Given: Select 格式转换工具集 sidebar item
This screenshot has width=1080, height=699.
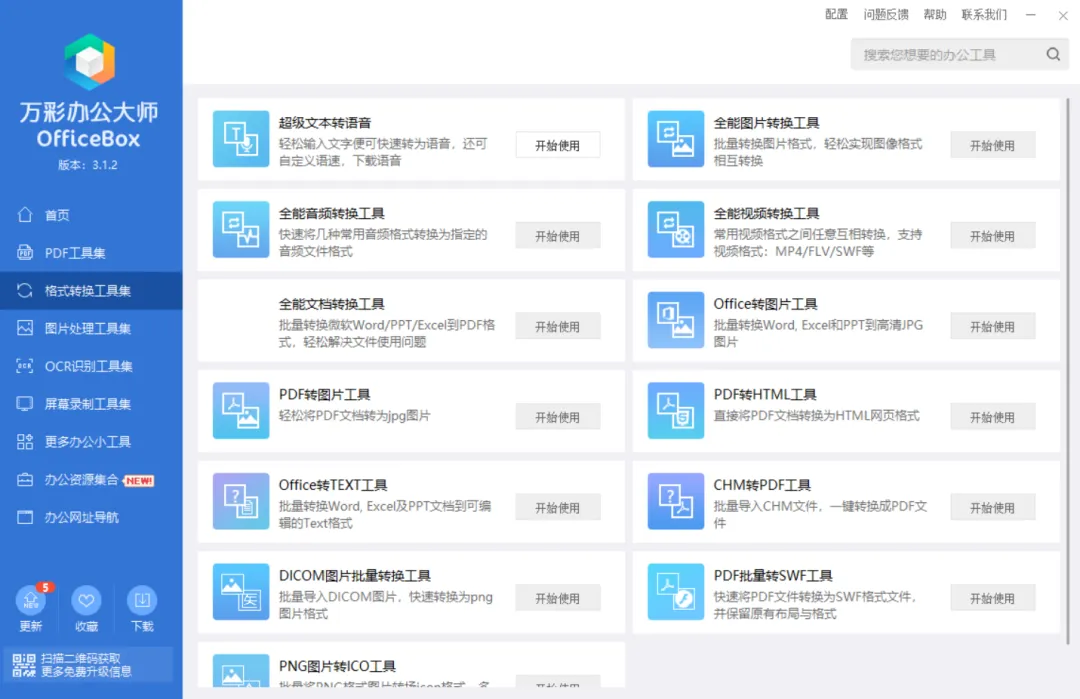Looking at the screenshot, I should pyautogui.click(x=91, y=291).
